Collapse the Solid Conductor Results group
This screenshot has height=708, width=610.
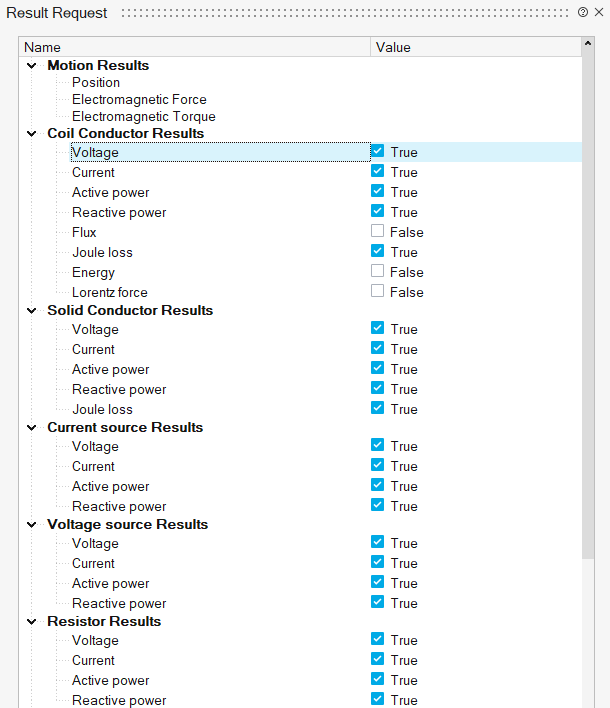coord(32,310)
